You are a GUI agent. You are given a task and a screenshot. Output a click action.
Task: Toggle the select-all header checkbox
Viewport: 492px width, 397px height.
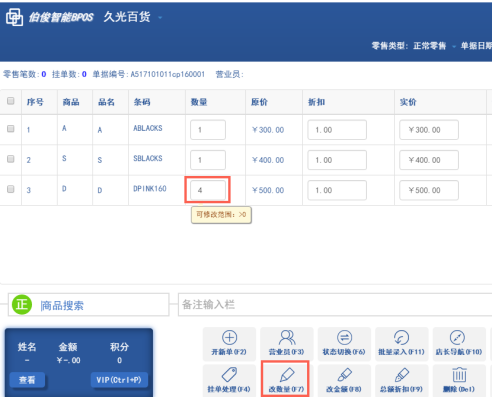click(x=11, y=101)
